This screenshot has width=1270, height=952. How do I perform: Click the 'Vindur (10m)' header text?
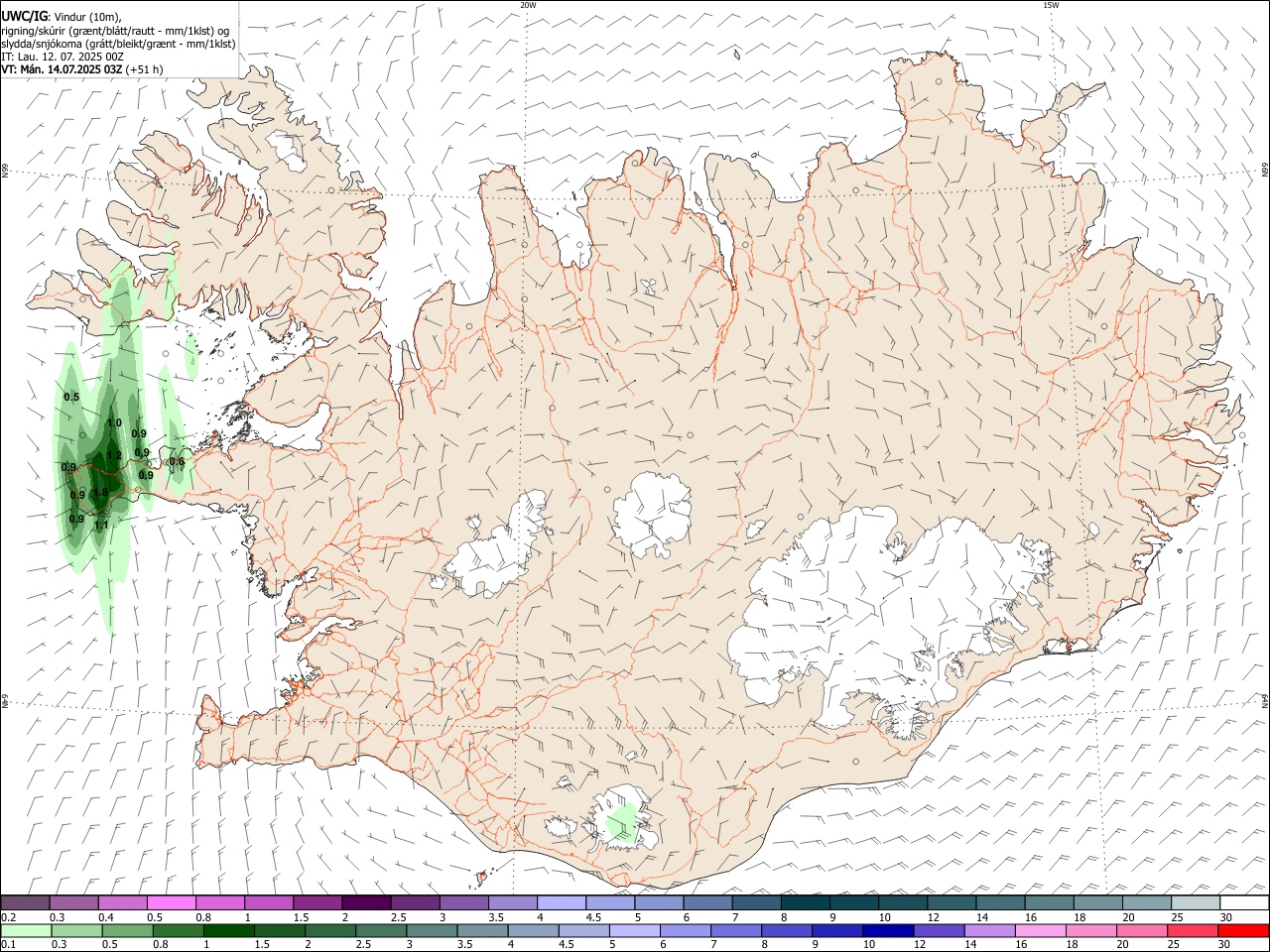click(84, 17)
